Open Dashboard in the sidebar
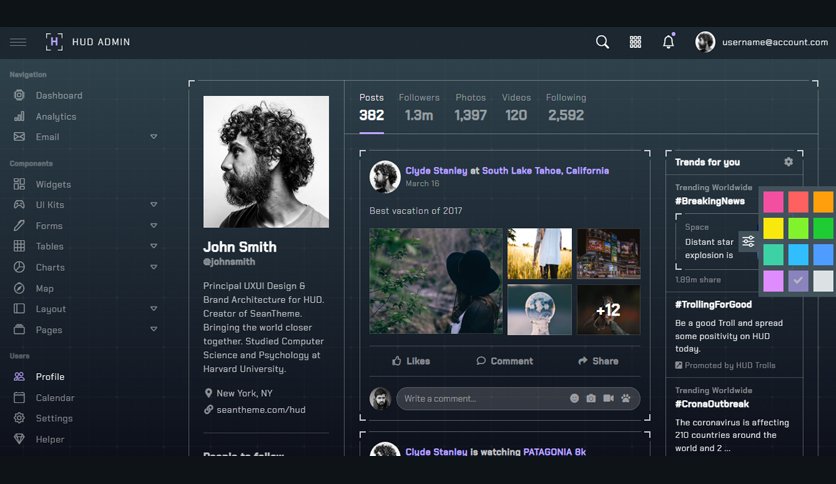This screenshot has height=484, width=836. 59,95
